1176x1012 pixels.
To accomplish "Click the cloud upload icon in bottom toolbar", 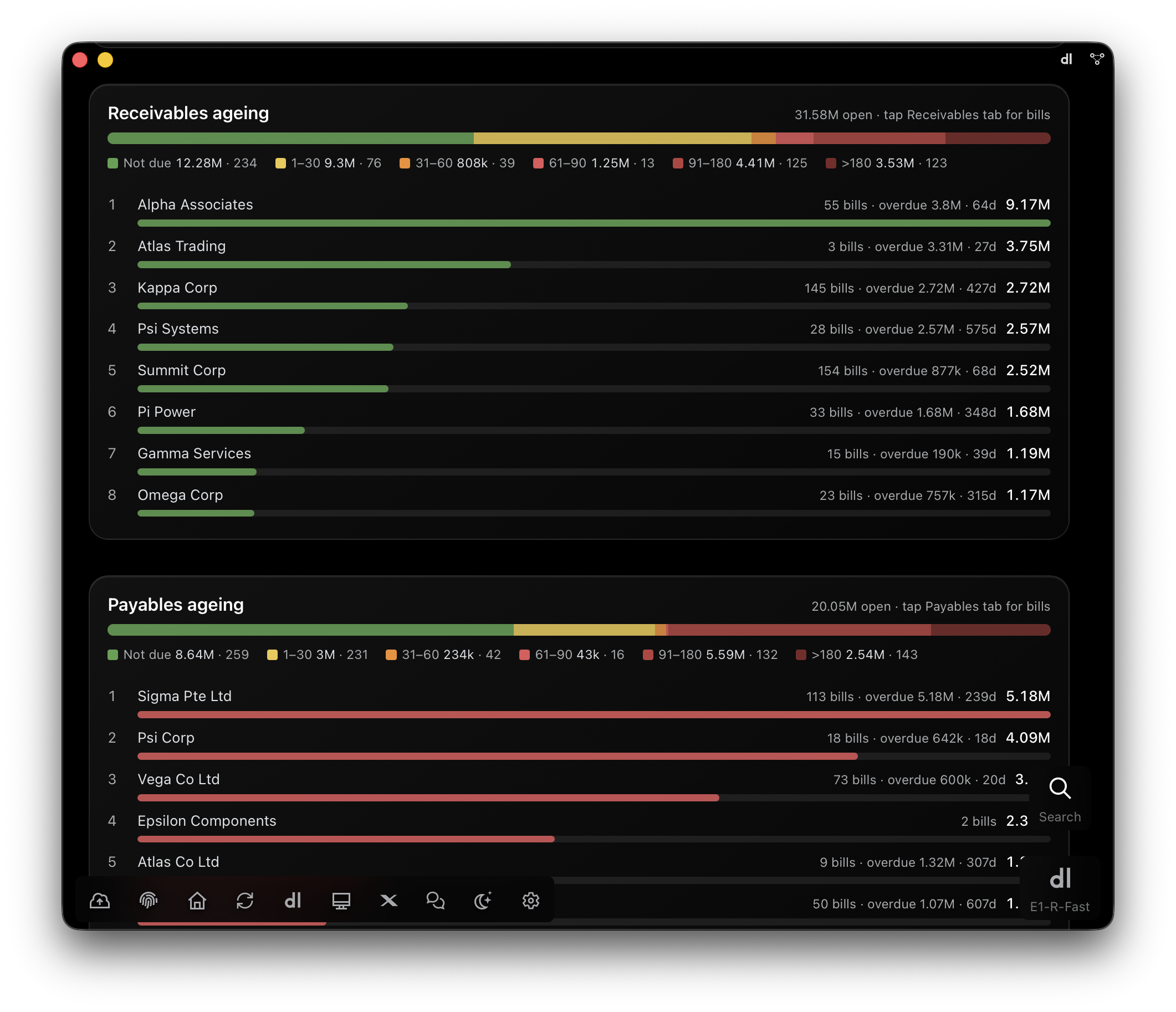I will click(x=100, y=901).
